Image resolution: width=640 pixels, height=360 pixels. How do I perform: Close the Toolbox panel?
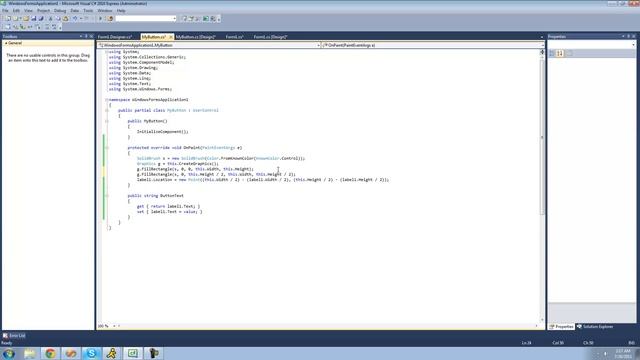91,36
